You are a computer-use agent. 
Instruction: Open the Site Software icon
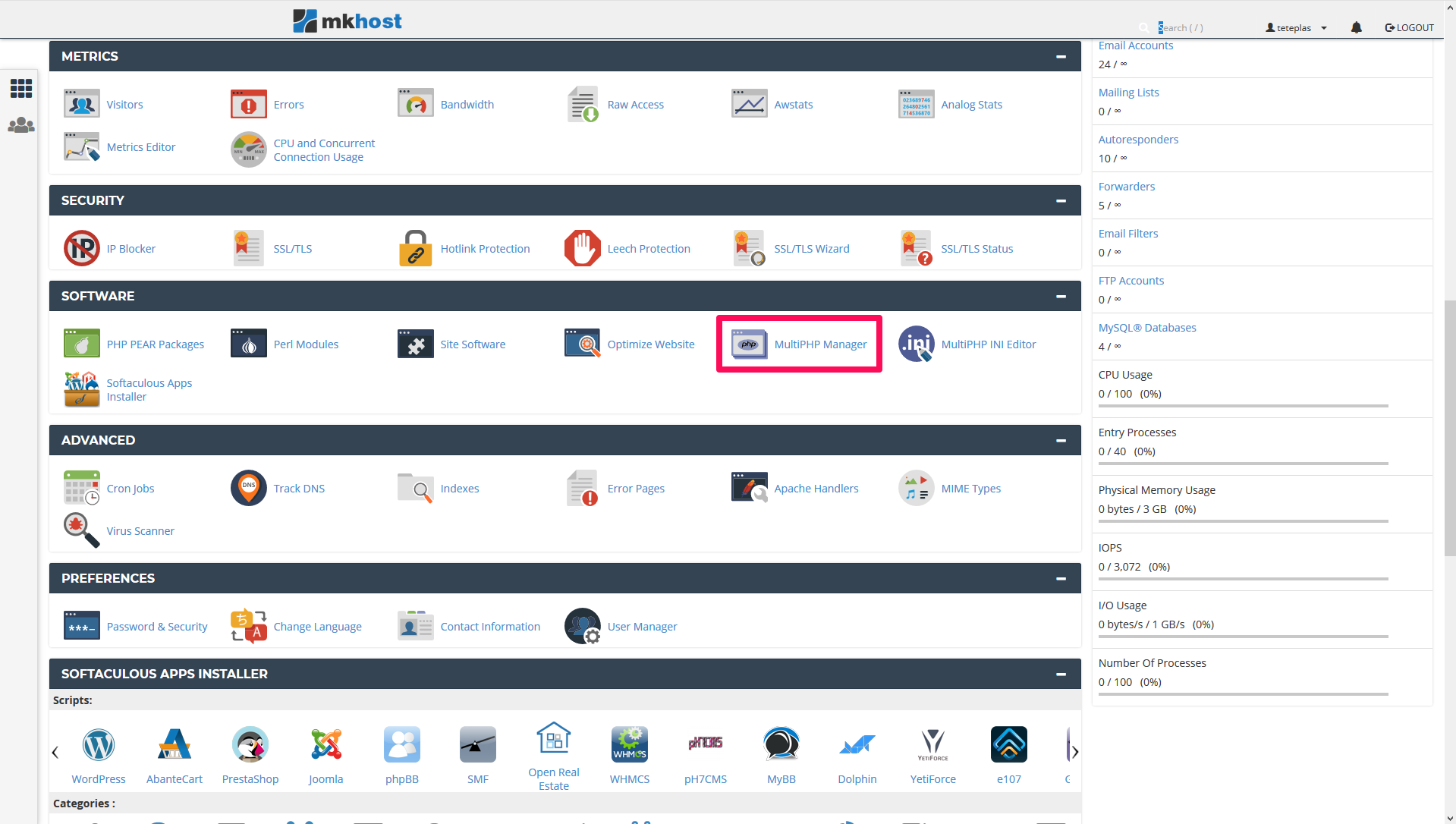point(416,344)
